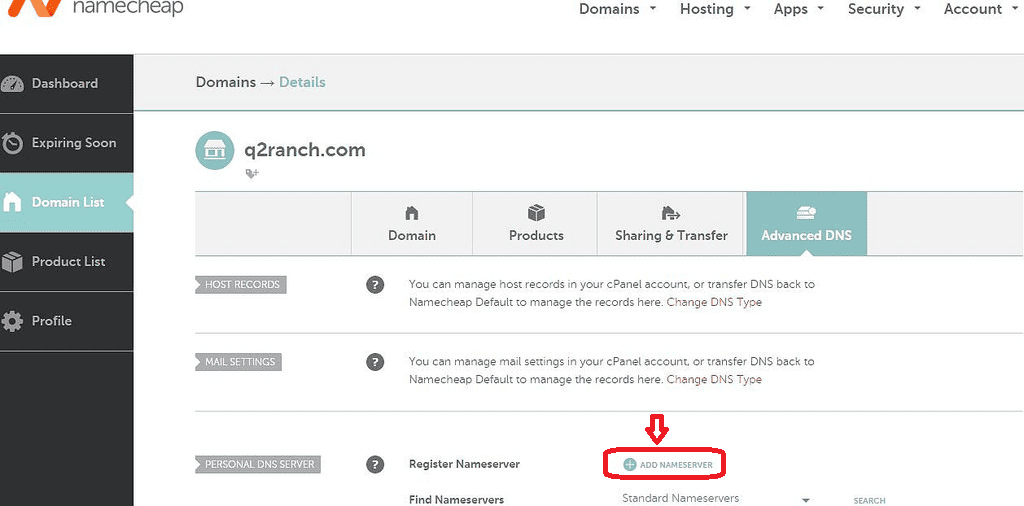Open the Domains top menu
The image size is (1024, 506).
click(617, 9)
